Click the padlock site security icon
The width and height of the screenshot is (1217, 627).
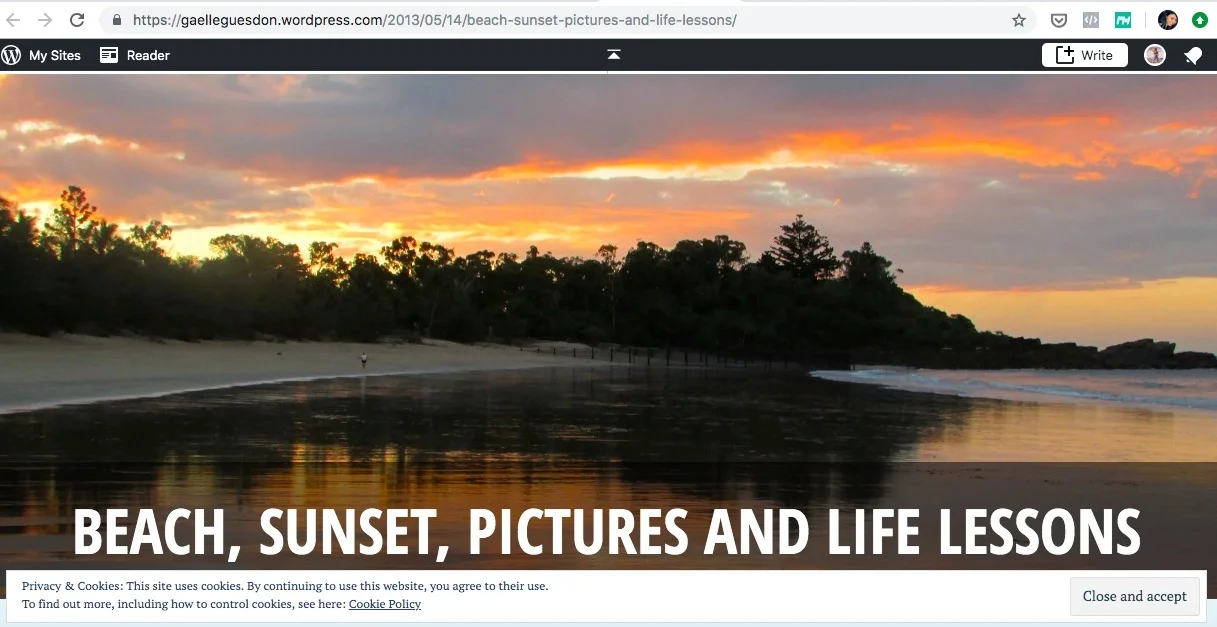tap(117, 20)
